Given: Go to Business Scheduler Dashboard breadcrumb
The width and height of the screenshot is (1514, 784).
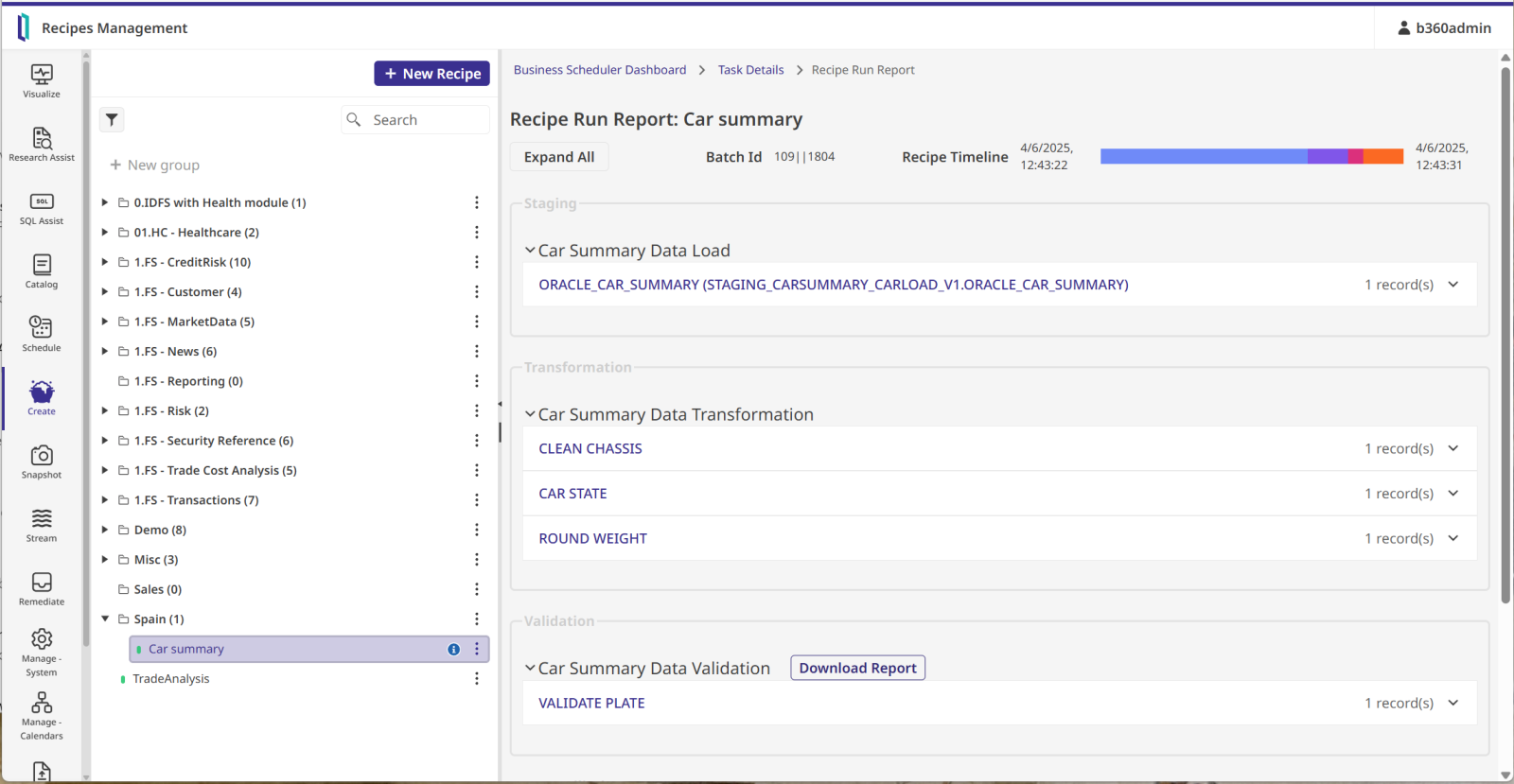Looking at the screenshot, I should pos(599,70).
